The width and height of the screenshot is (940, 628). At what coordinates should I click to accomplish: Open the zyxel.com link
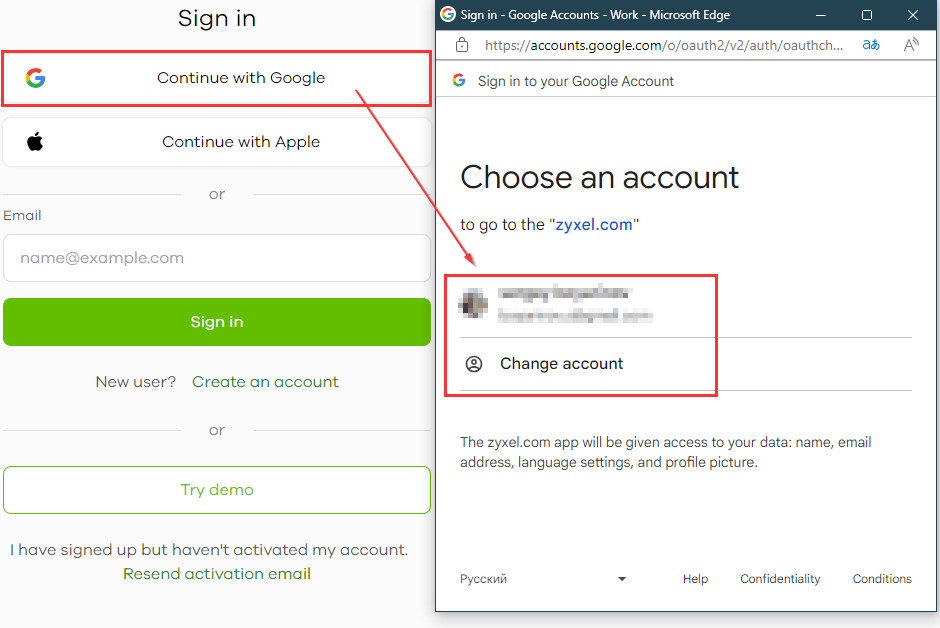(593, 225)
